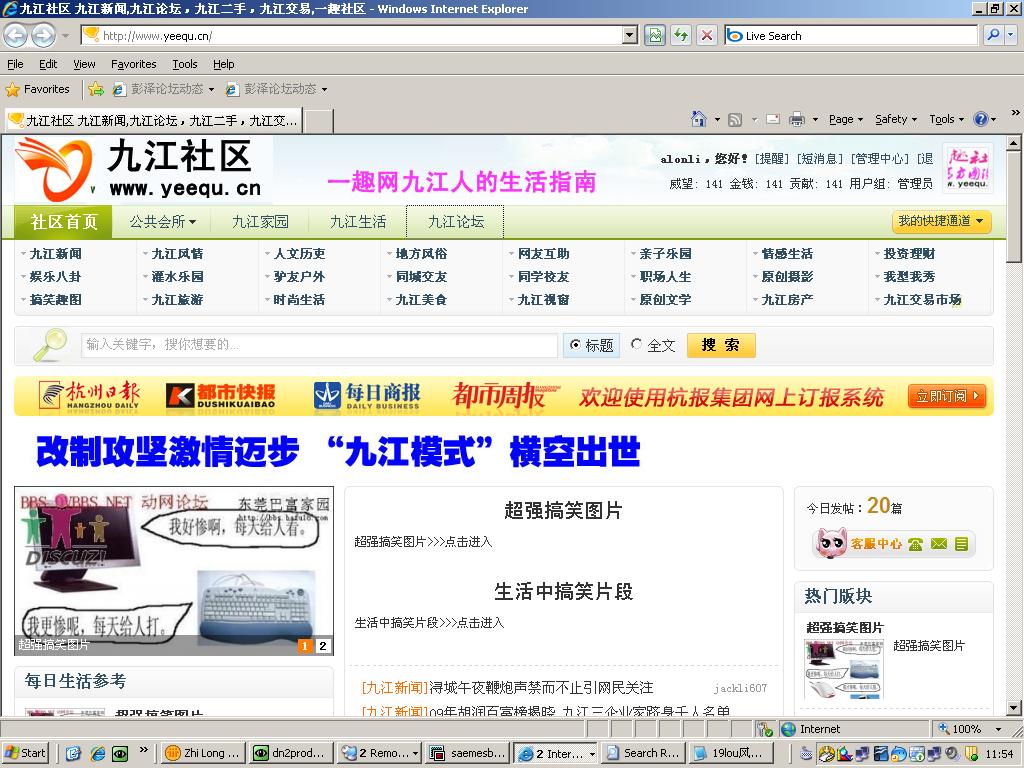The width and height of the screenshot is (1024, 768).
Task: Click the Home icon in the command bar
Action: [699, 119]
